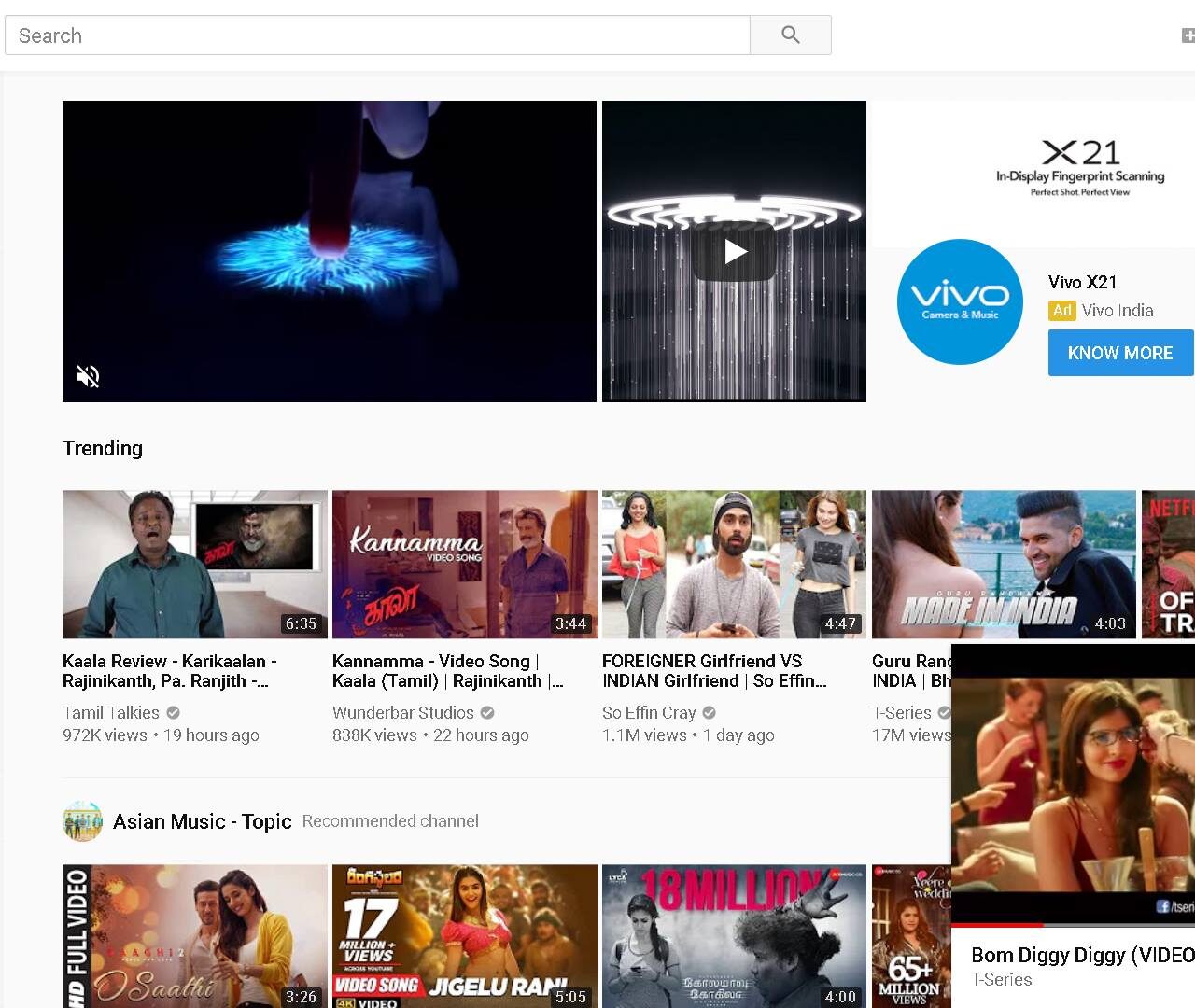
Task: Open Kaala Review - Karikaalan title
Action: pos(170,671)
